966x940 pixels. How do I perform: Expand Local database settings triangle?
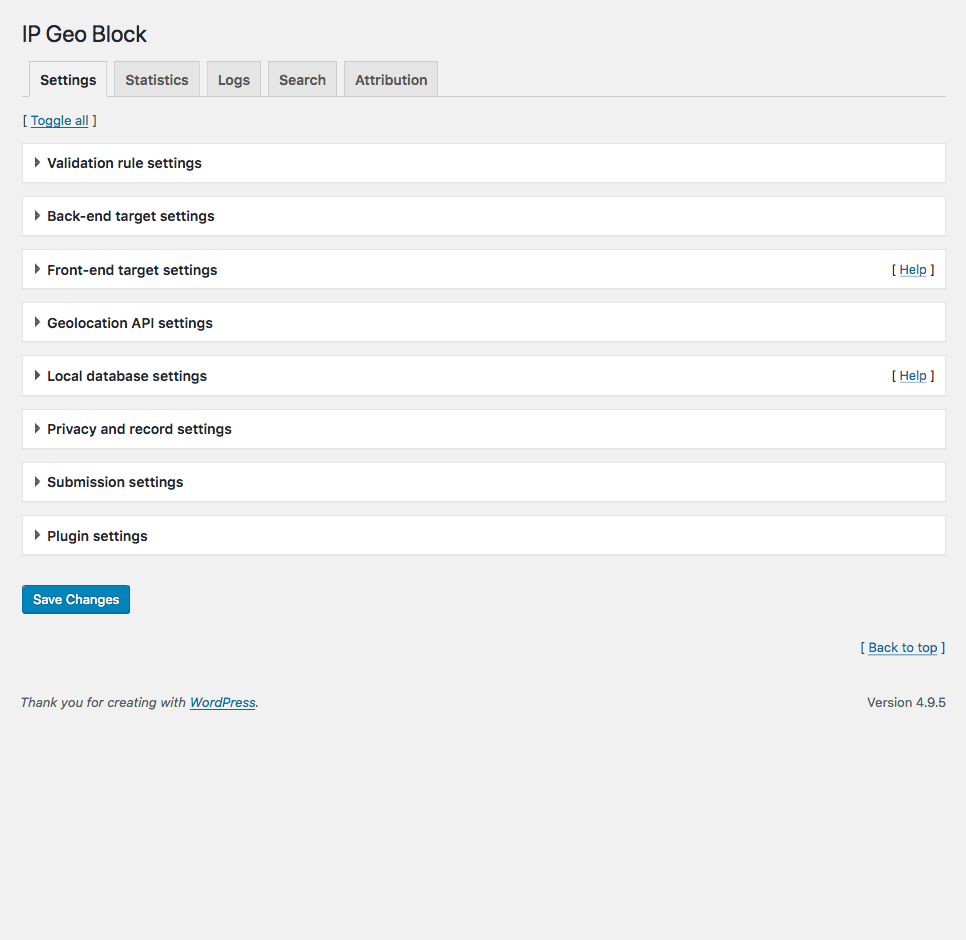pos(38,376)
